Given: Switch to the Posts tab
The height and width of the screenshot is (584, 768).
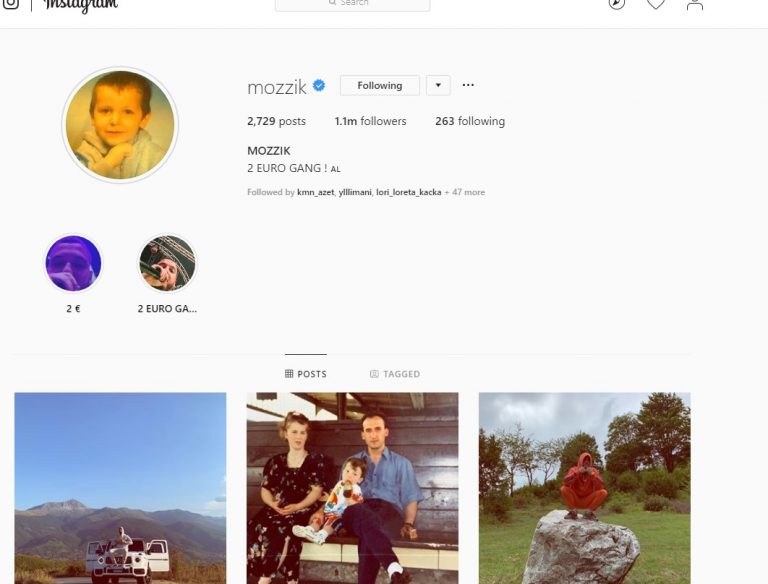Looking at the screenshot, I should tap(306, 374).
